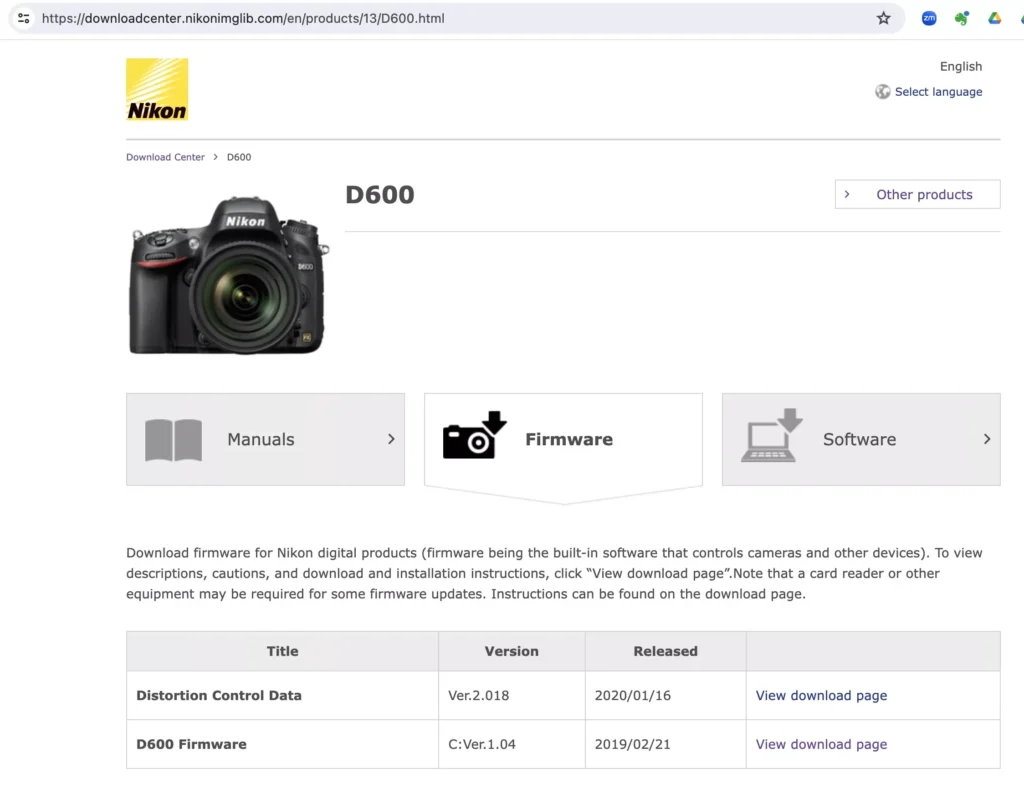
Task: Click the chevron on the Software tab
Action: (x=987, y=439)
